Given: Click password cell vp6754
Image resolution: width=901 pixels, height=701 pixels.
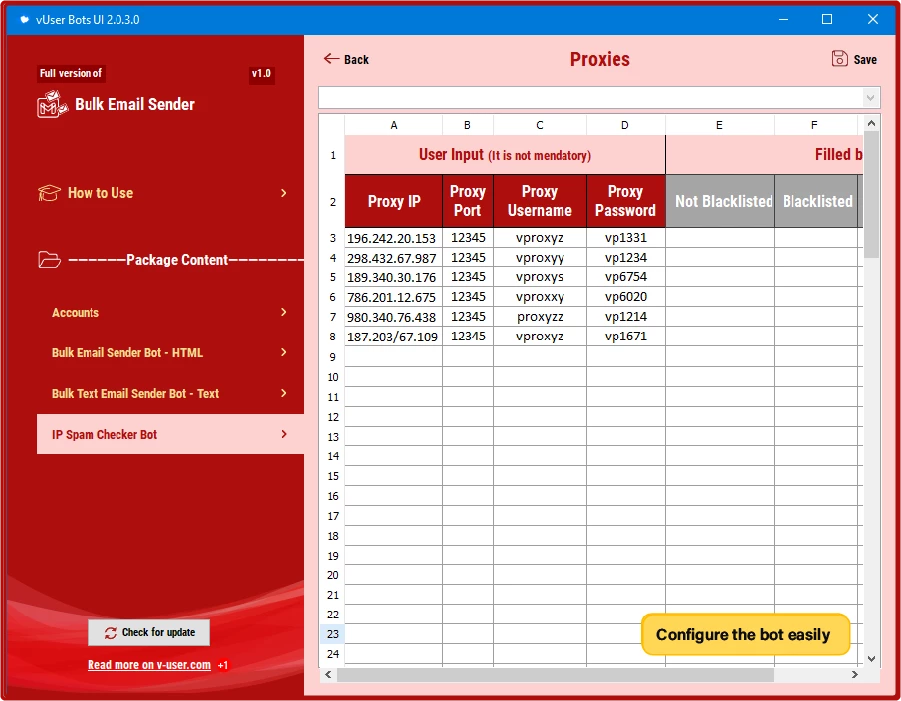Looking at the screenshot, I should pyautogui.click(x=626, y=278).
